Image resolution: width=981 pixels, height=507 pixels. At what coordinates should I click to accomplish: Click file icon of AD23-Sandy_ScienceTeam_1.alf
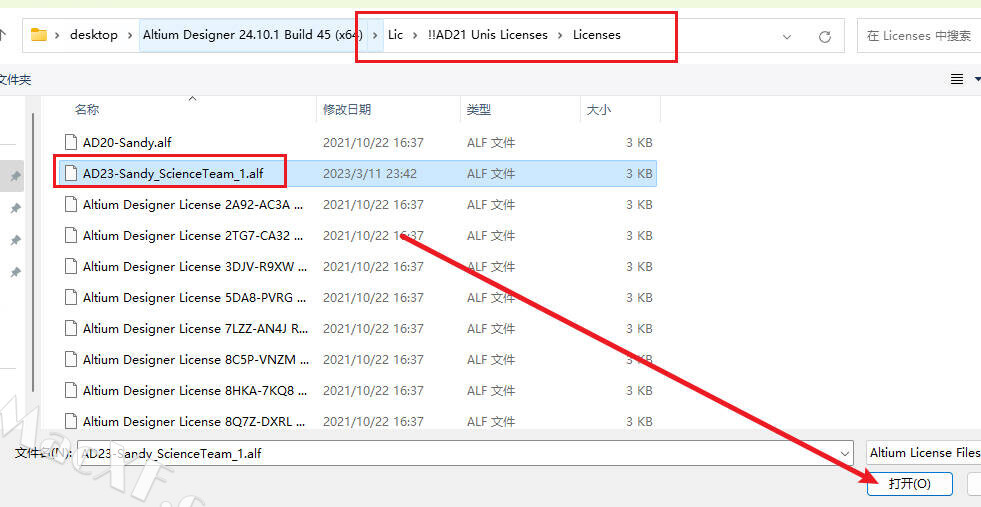click(x=71, y=173)
